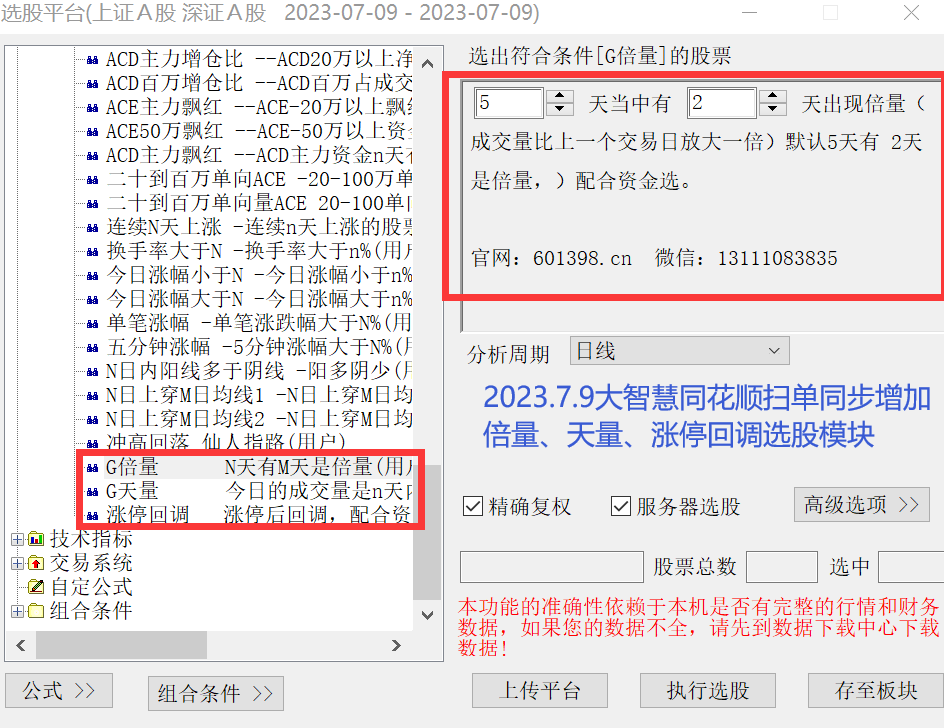Expand the 交易系统 tree node

17,563
